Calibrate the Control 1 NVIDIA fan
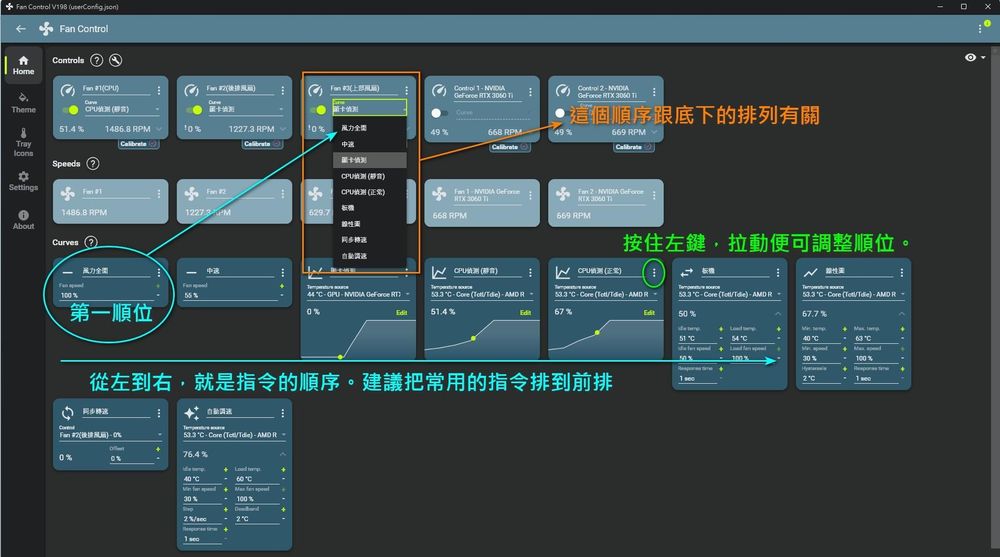1000x557 pixels. [510, 147]
